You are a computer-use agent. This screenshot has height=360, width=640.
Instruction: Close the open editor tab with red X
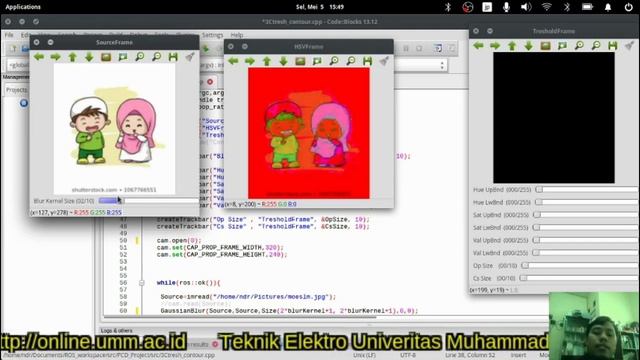210,82
